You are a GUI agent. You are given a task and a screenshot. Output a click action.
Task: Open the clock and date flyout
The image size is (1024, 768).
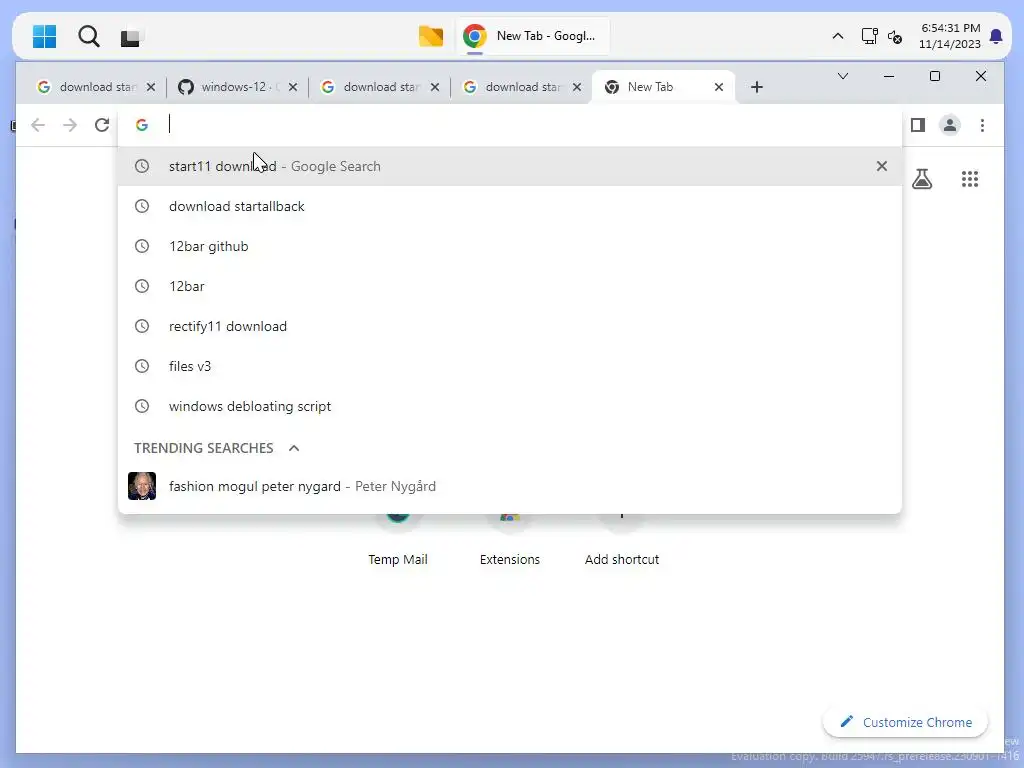pyautogui.click(x=950, y=36)
